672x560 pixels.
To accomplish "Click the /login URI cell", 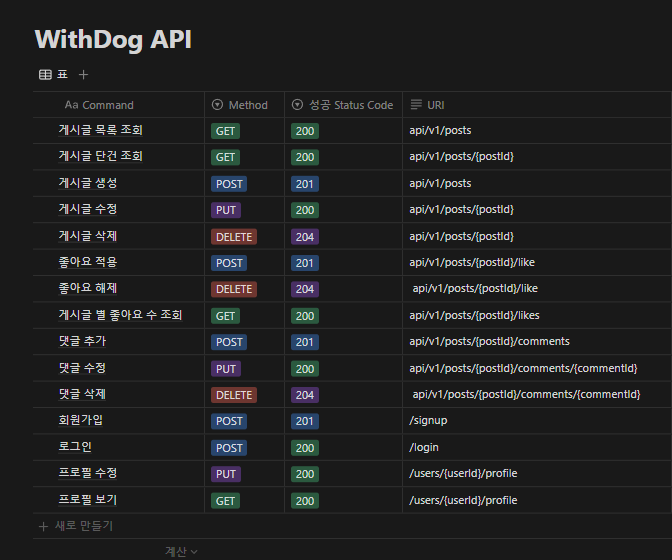I will tap(537, 447).
